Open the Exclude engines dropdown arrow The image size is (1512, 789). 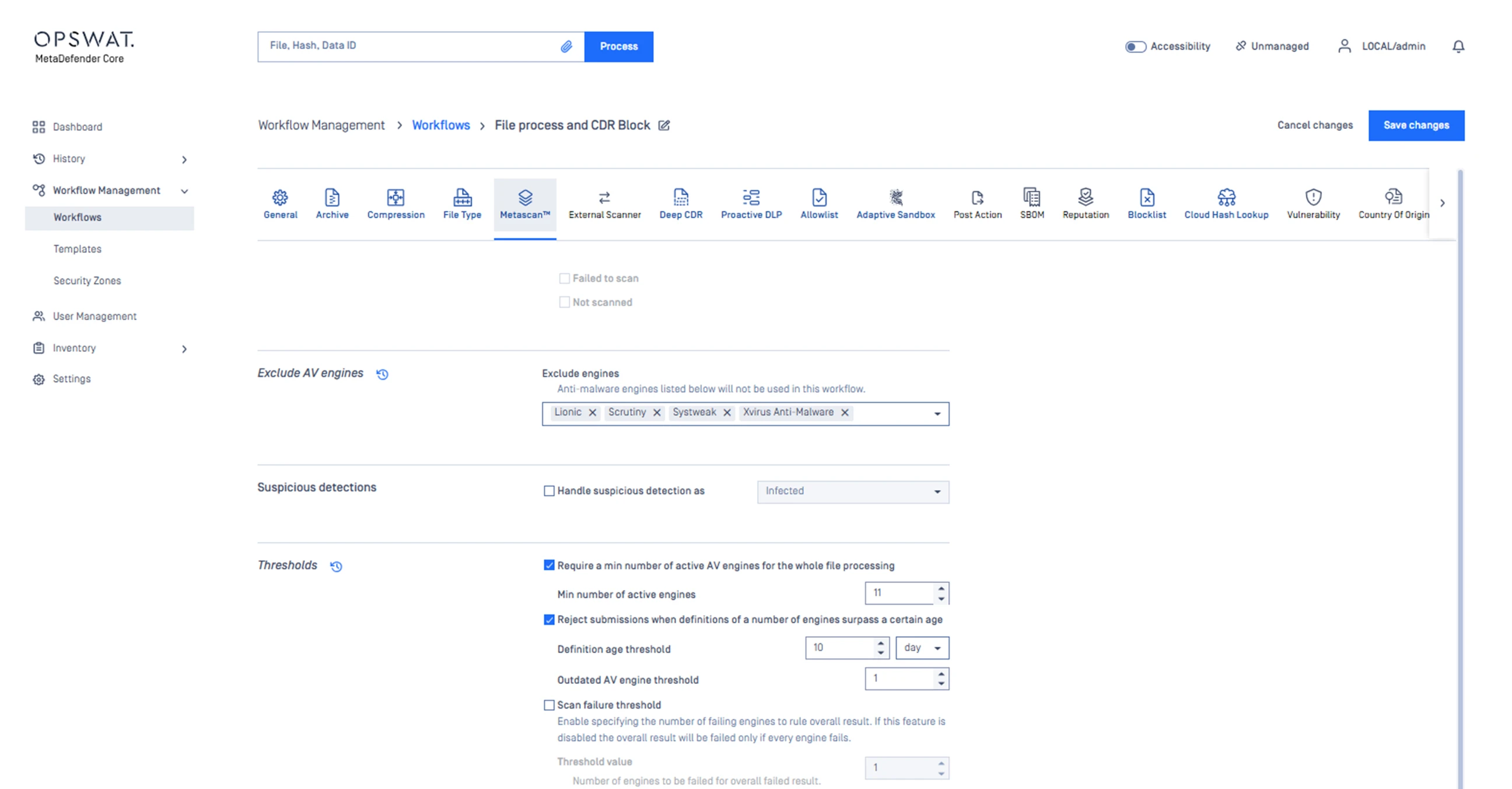pos(937,414)
